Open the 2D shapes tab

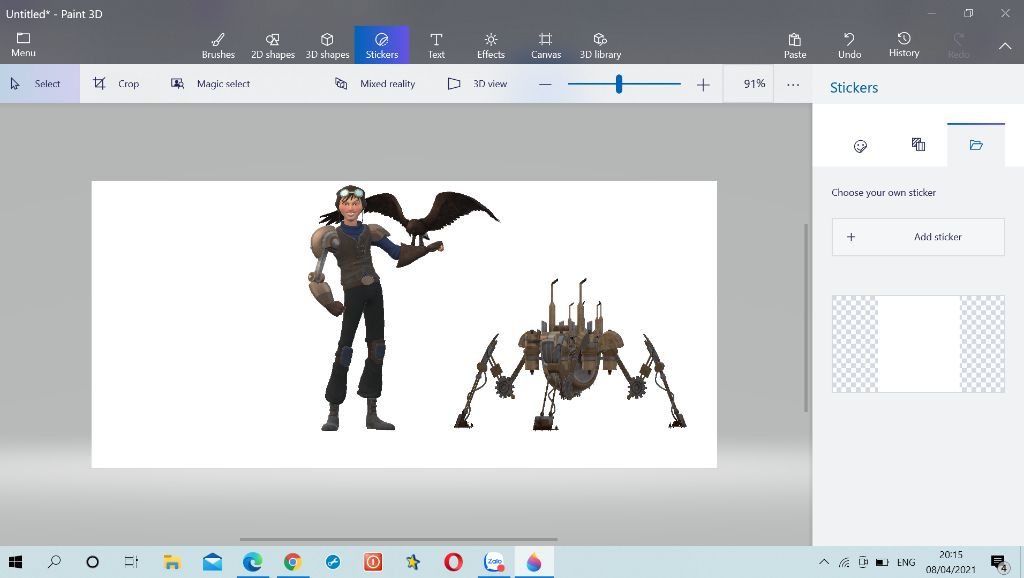(273, 46)
